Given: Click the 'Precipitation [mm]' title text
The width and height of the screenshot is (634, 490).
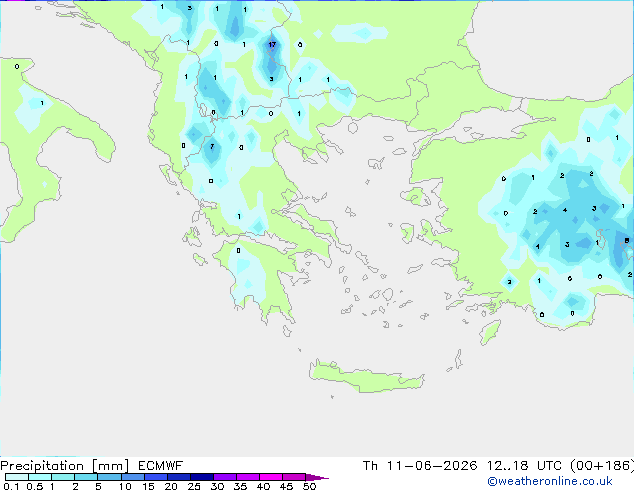Looking at the screenshot, I should pyautogui.click(x=65, y=466).
